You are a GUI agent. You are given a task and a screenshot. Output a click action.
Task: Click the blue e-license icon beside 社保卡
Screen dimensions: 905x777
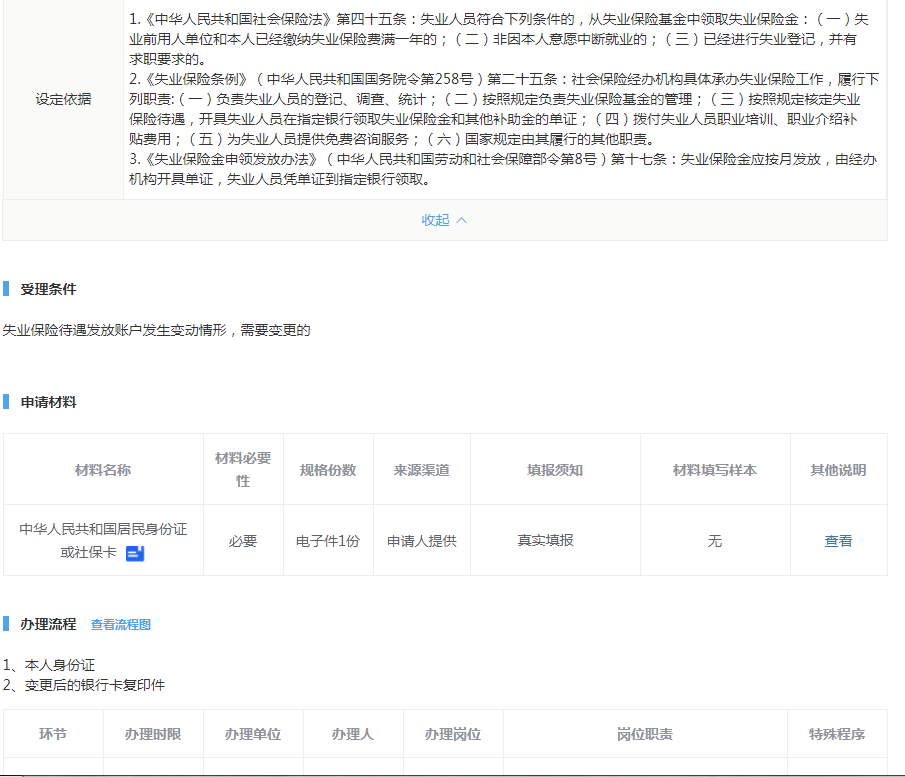135,553
